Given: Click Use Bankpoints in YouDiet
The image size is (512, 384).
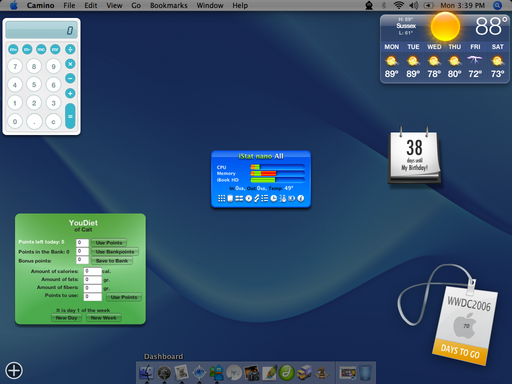Looking at the screenshot, I should coord(115,252).
